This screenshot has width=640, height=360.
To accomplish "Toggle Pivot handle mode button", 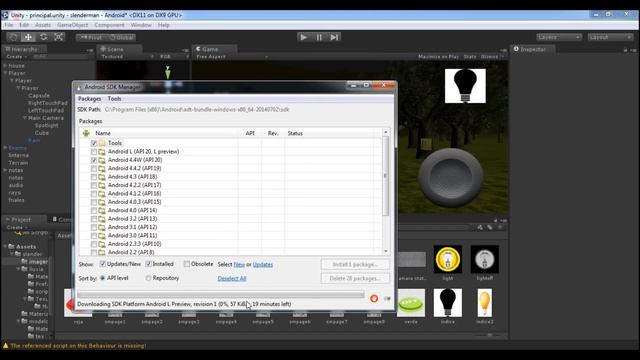I will (91, 37).
